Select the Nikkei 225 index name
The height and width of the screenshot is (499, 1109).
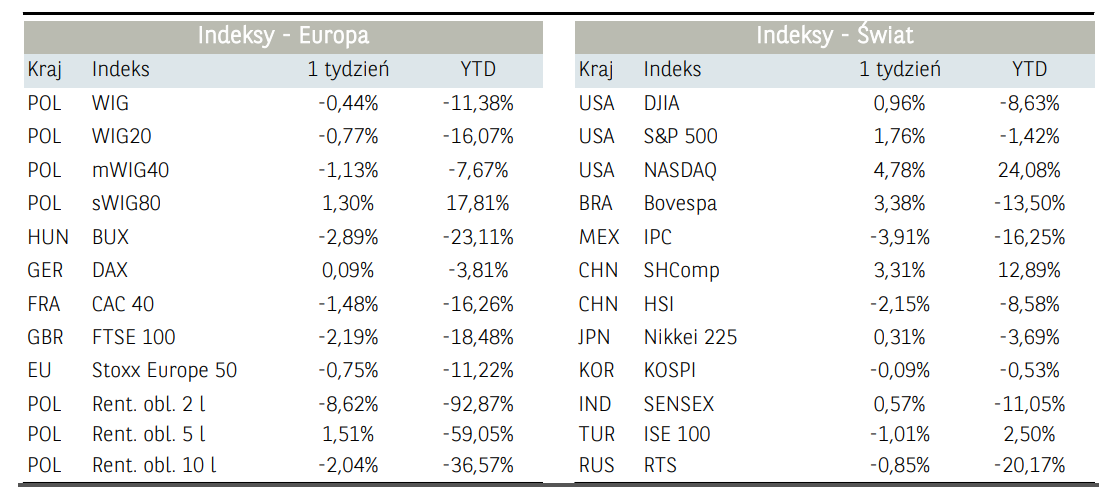pos(690,337)
